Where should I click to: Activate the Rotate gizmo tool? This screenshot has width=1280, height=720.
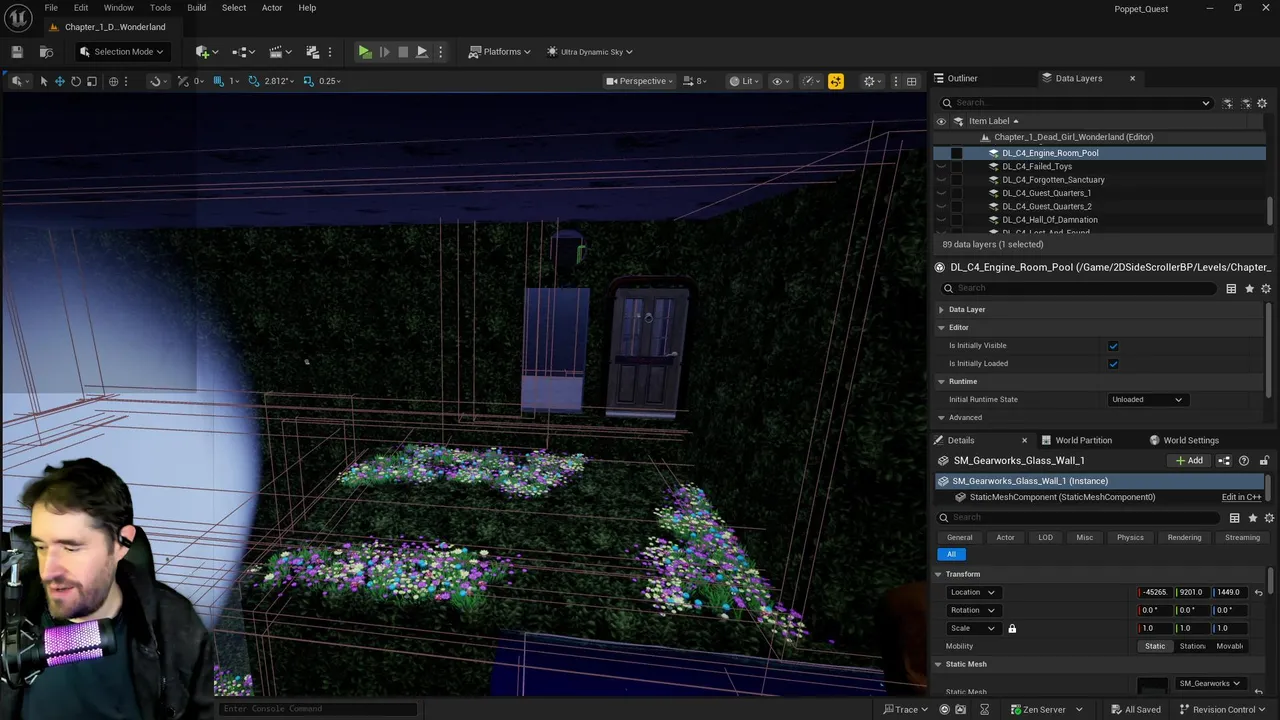tap(76, 81)
